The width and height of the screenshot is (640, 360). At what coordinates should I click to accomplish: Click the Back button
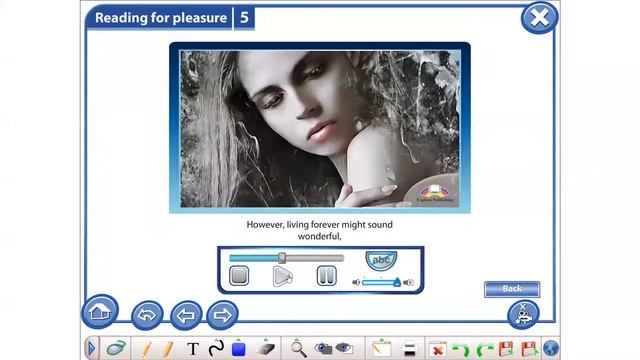[512, 289]
